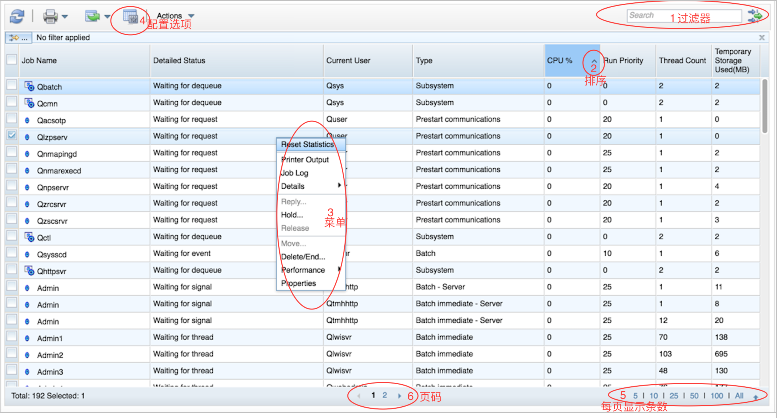The height and width of the screenshot is (418, 779).
Task: Select Job Log from the context menu
Action: 297,173
